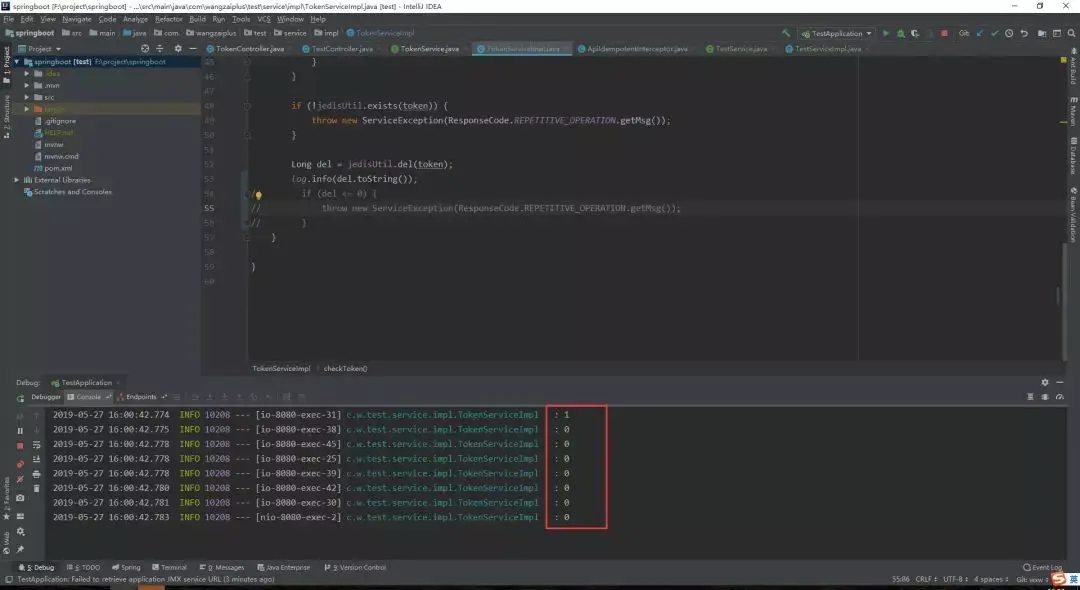The width and height of the screenshot is (1080, 590).
Task: Click checkToken() breadcrumb below editor
Action: 346,368
